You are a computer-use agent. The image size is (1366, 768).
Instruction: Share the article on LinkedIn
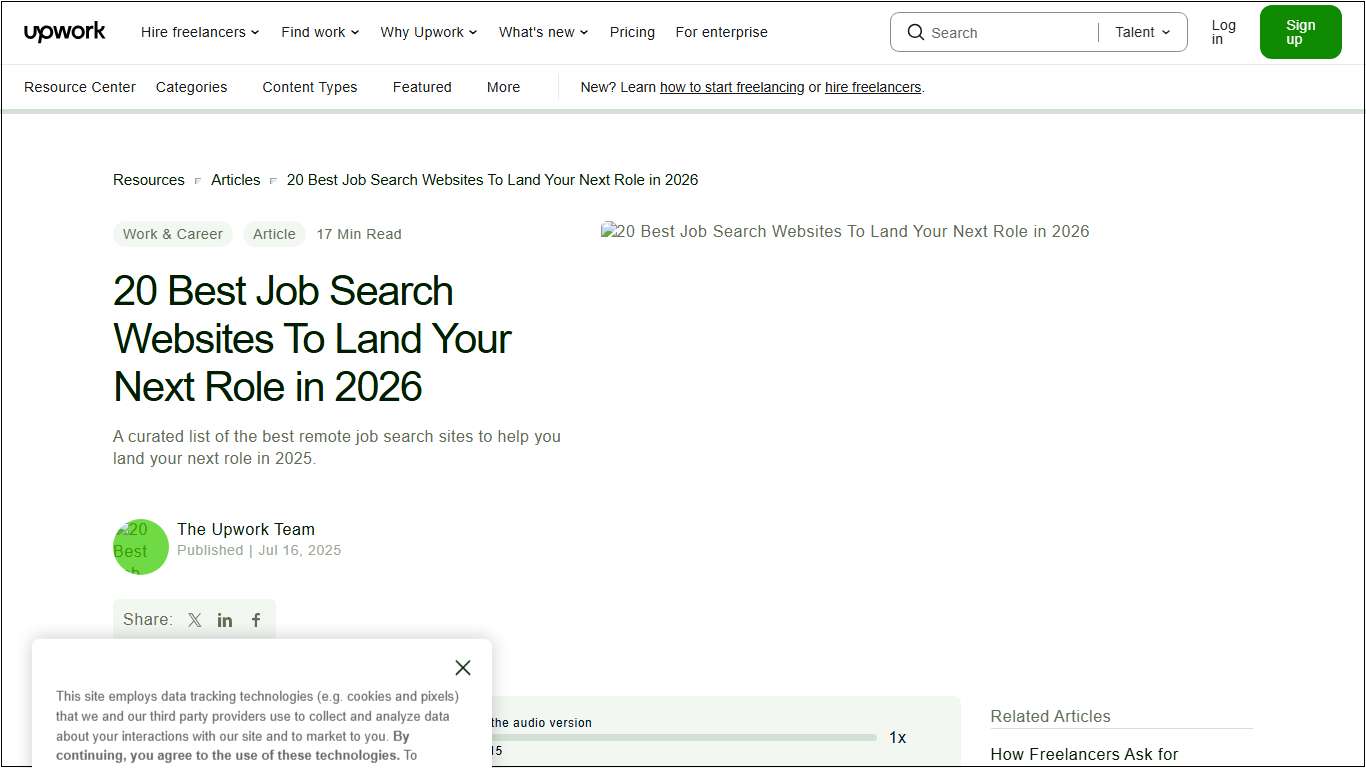click(x=225, y=620)
